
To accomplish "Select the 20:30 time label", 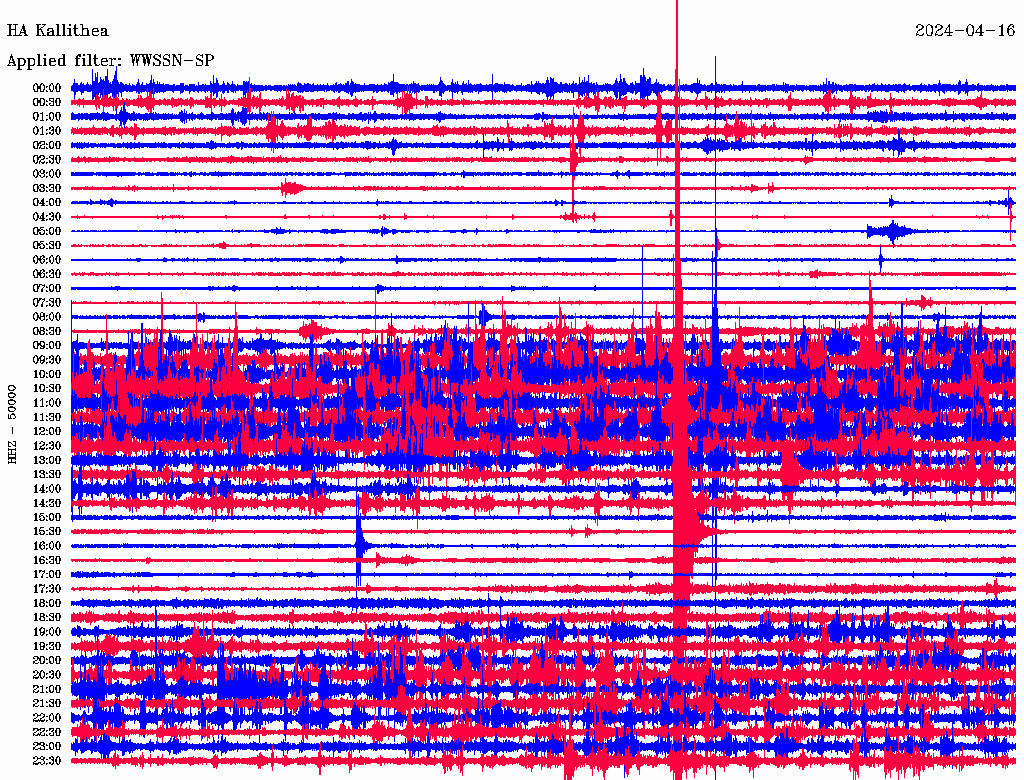I will pos(47,675).
